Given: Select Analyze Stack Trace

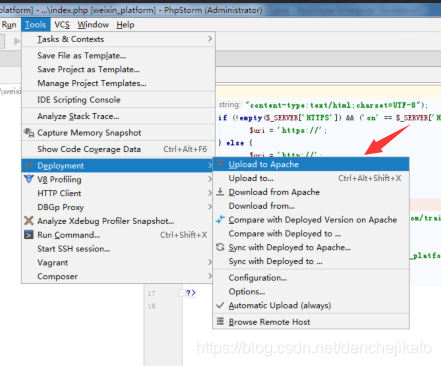Looking at the screenshot, I should [x=78, y=116].
